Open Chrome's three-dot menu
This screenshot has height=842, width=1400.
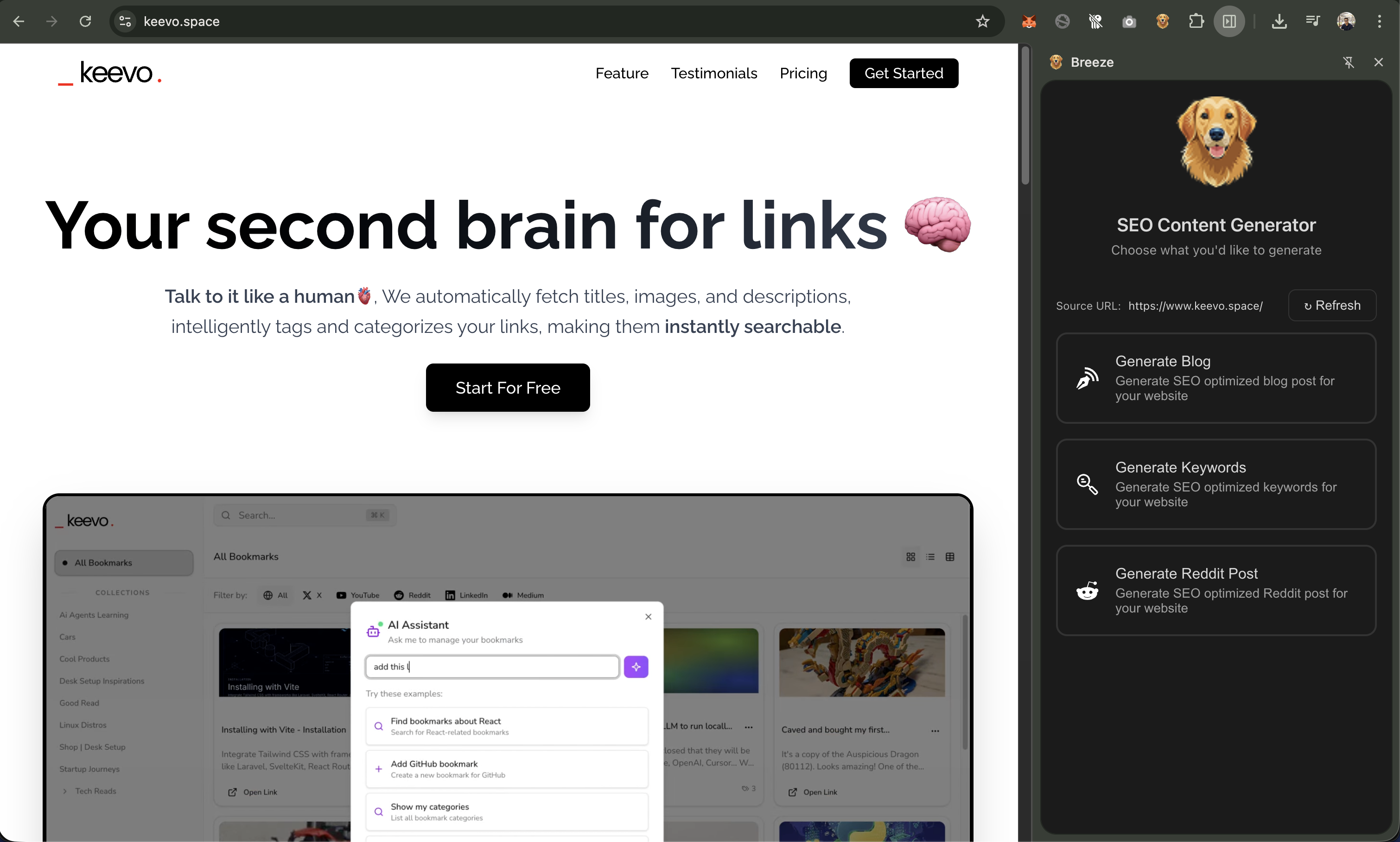click(x=1380, y=22)
